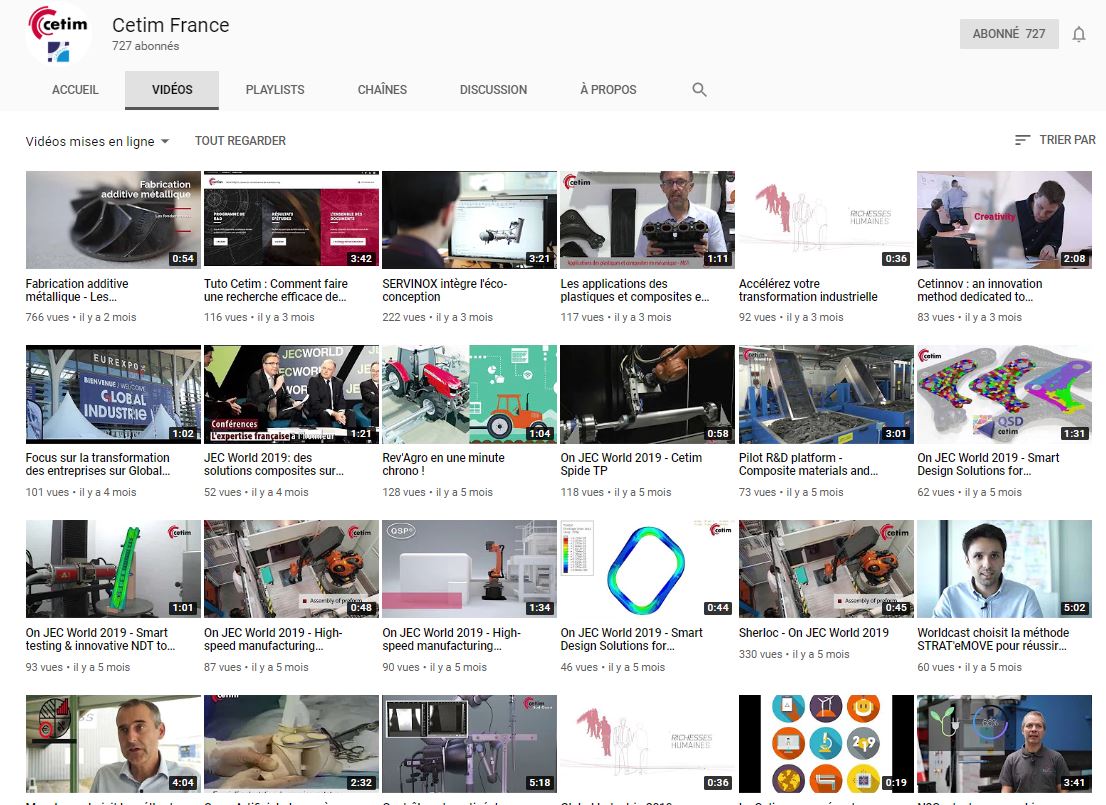
Task: Play the Fabrication additive métallique thumbnail
Action: [113, 219]
